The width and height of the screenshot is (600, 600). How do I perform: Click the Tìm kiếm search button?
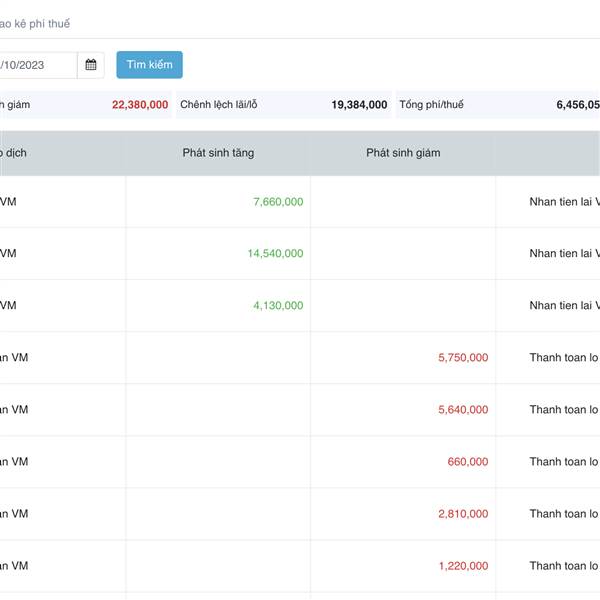149,65
